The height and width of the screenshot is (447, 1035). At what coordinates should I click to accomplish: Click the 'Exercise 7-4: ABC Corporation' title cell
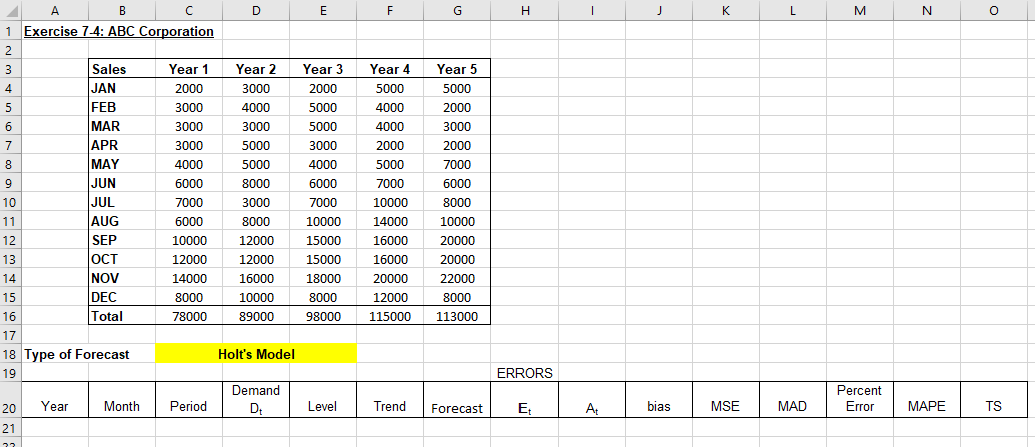[119, 31]
